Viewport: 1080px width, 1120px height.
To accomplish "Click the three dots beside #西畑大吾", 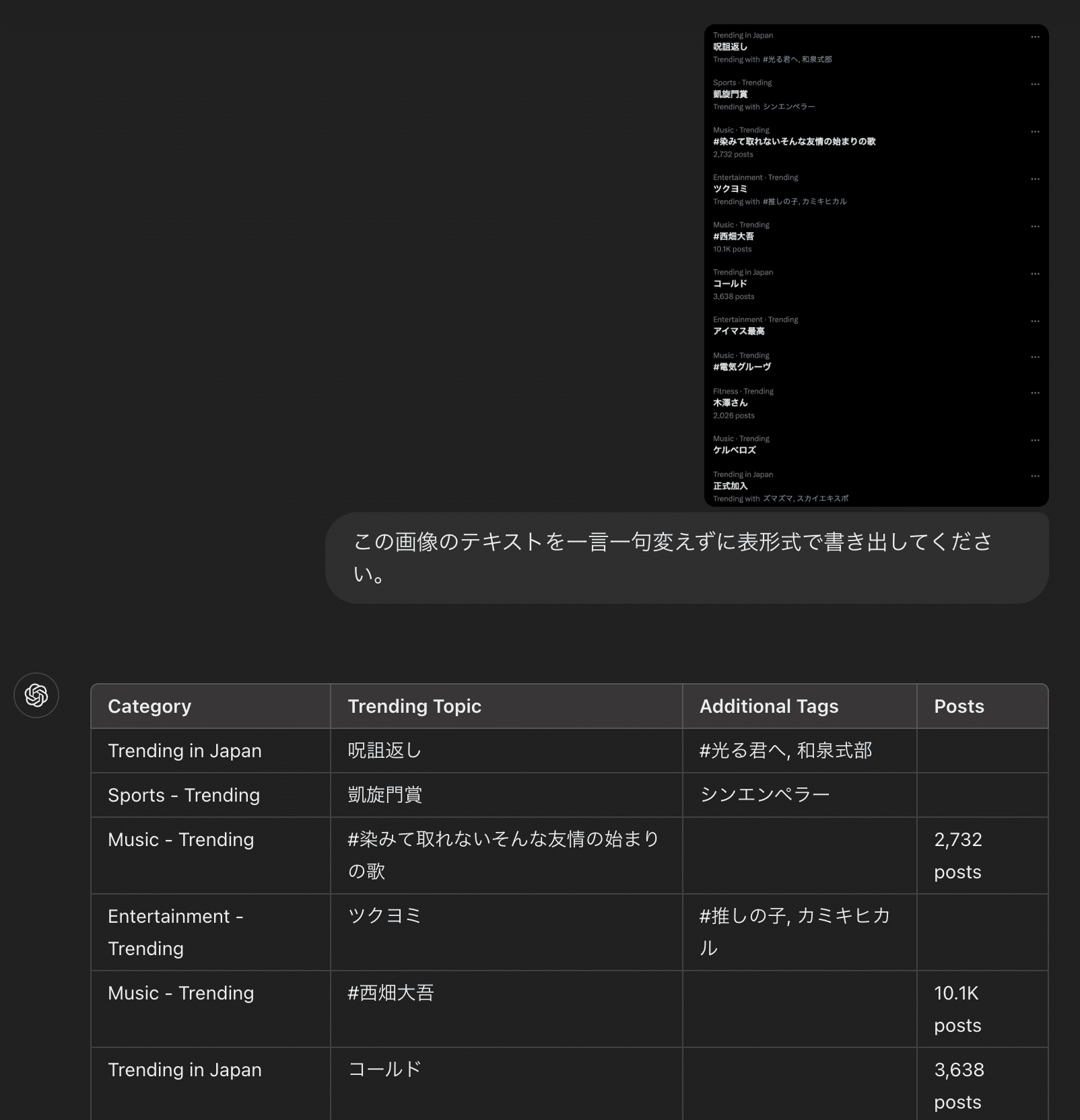I will [1035, 226].
